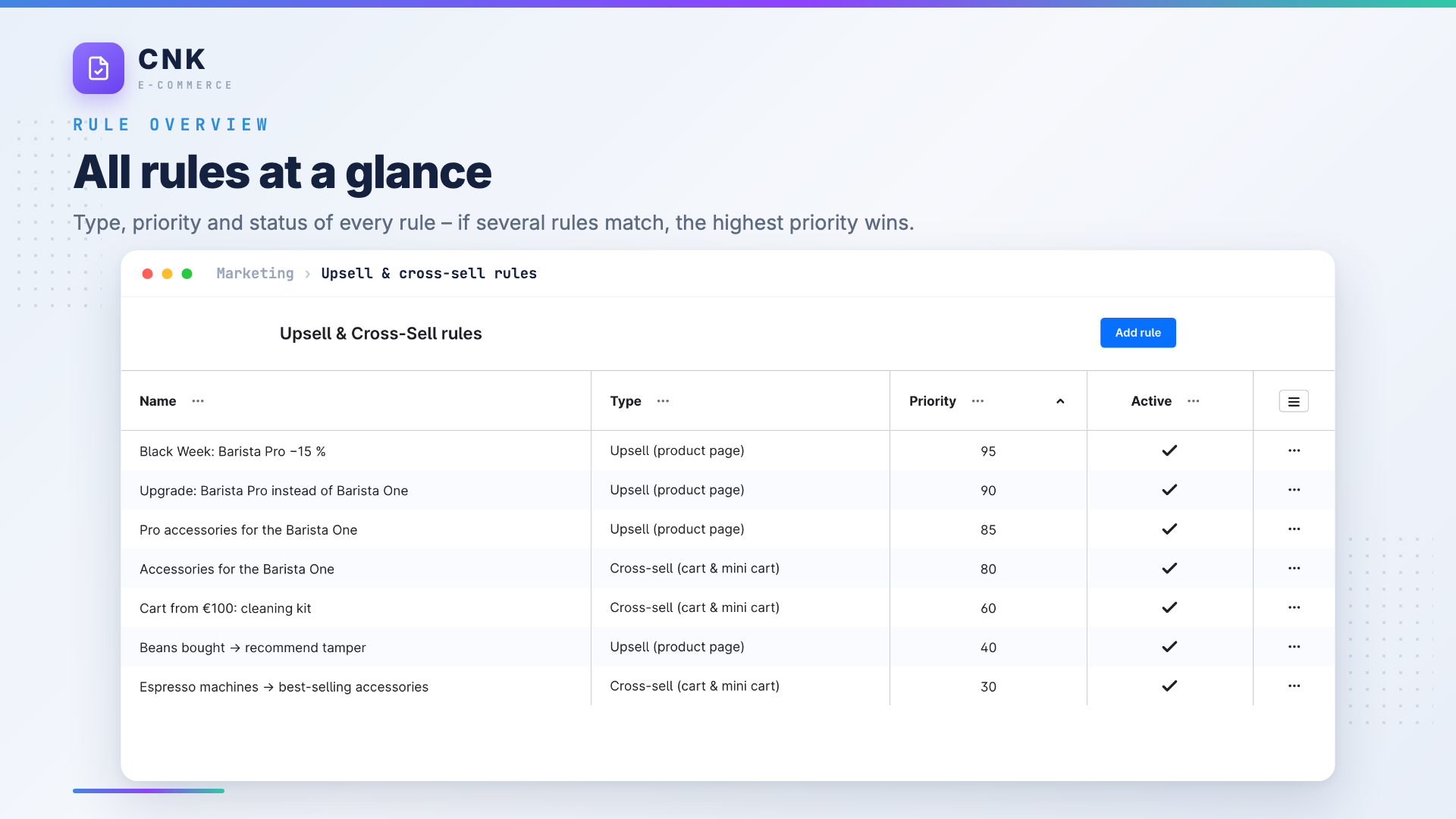The height and width of the screenshot is (819, 1456).
Task: Open rule Beans bought → recommend tamper
Action: [253, 648]
